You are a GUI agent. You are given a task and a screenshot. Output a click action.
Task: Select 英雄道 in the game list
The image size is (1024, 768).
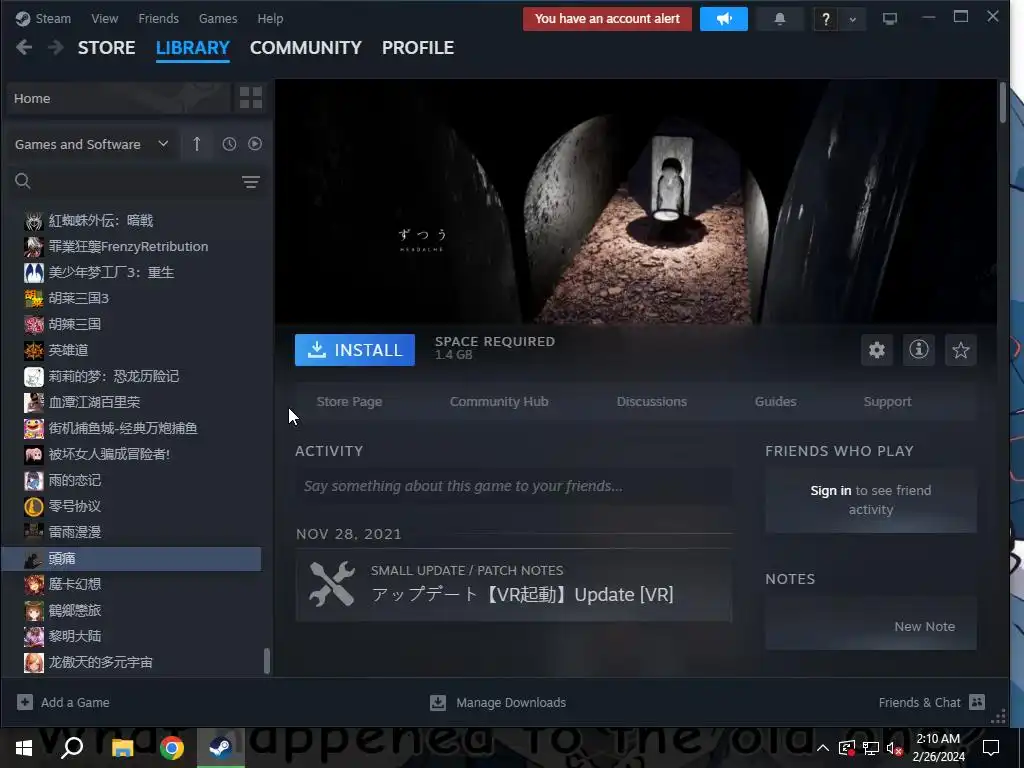(x=131, y=350)
